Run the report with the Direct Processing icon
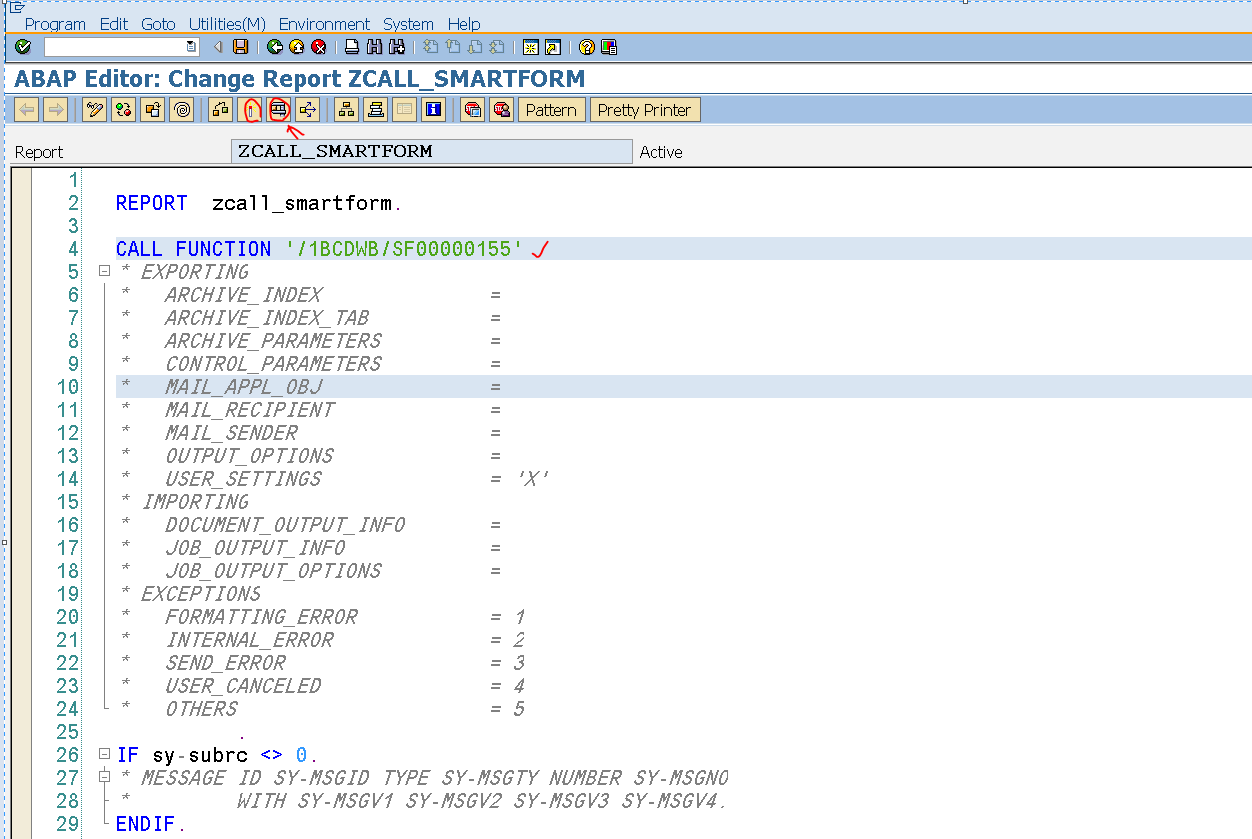 pos(279,110)
